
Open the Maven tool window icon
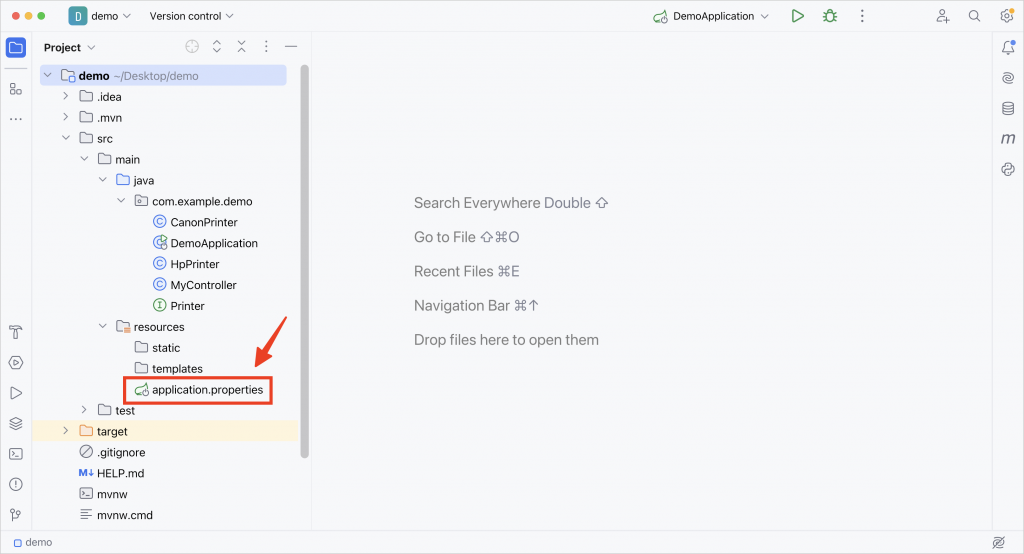click(1008, 138)
